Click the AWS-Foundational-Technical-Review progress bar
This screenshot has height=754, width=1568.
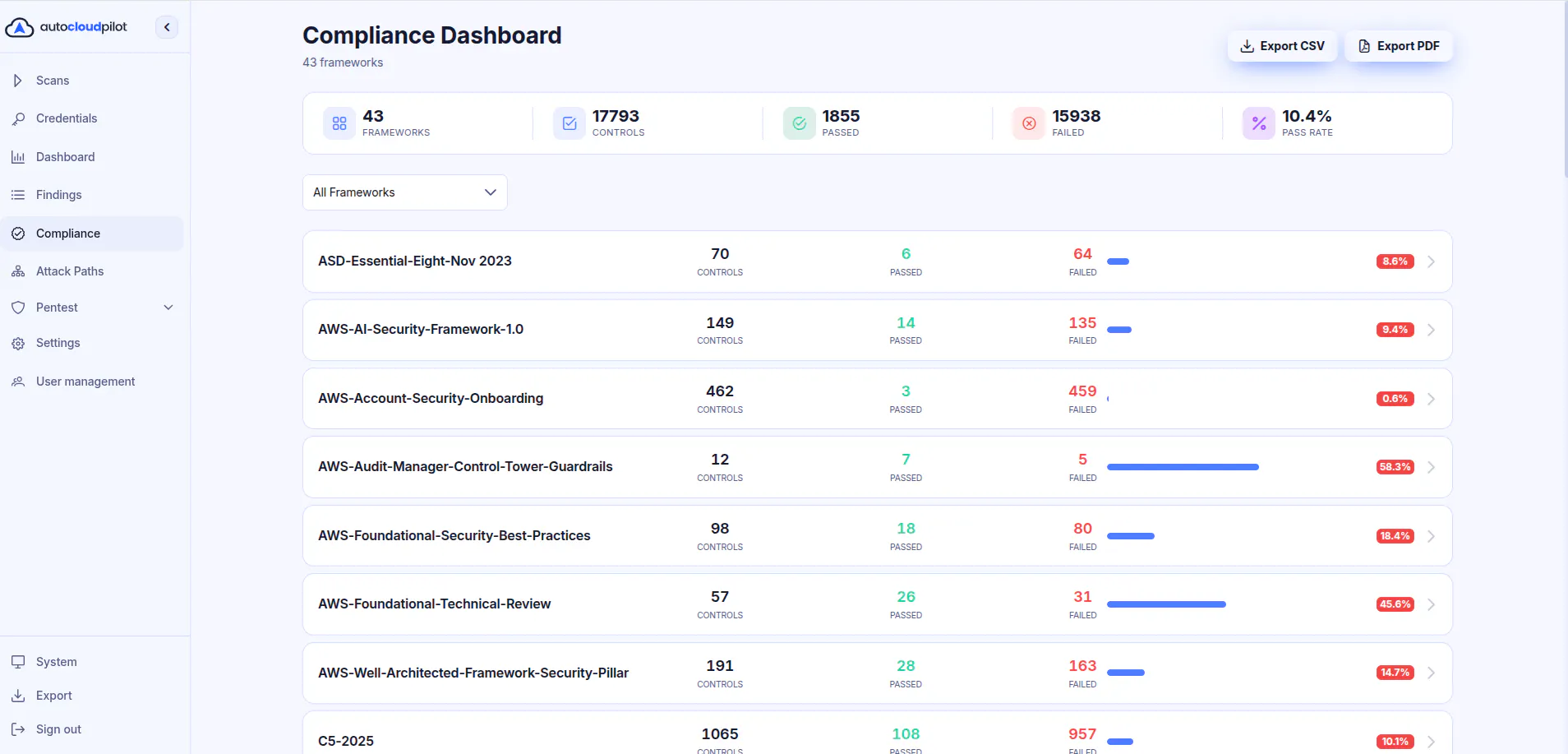point(1166,604)
